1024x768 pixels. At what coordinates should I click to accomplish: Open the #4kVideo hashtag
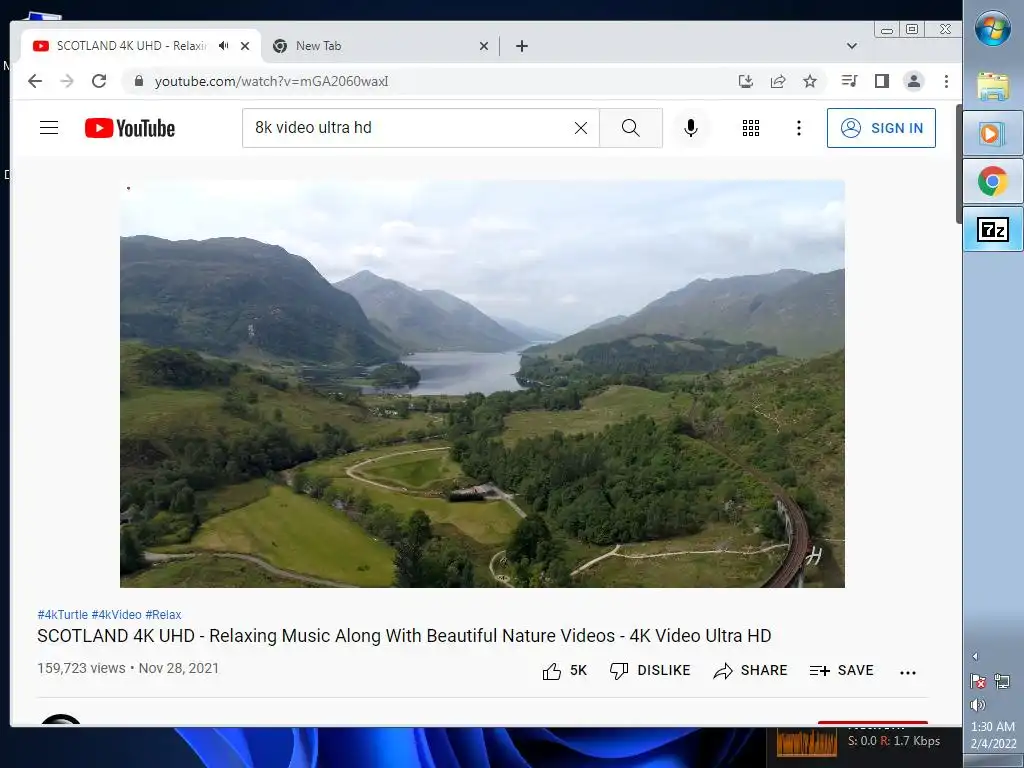[x=116, y=615]
